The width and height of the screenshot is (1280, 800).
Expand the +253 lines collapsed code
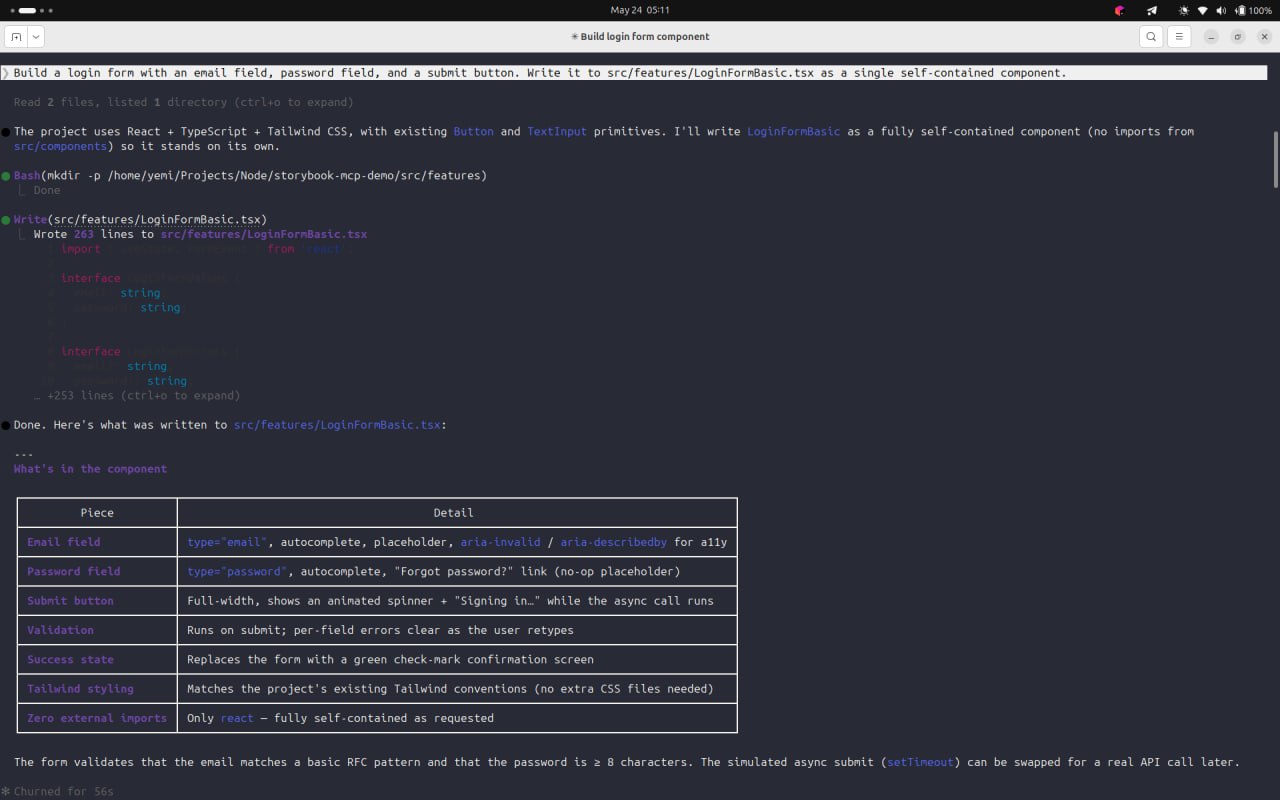[x=137, y=395]
